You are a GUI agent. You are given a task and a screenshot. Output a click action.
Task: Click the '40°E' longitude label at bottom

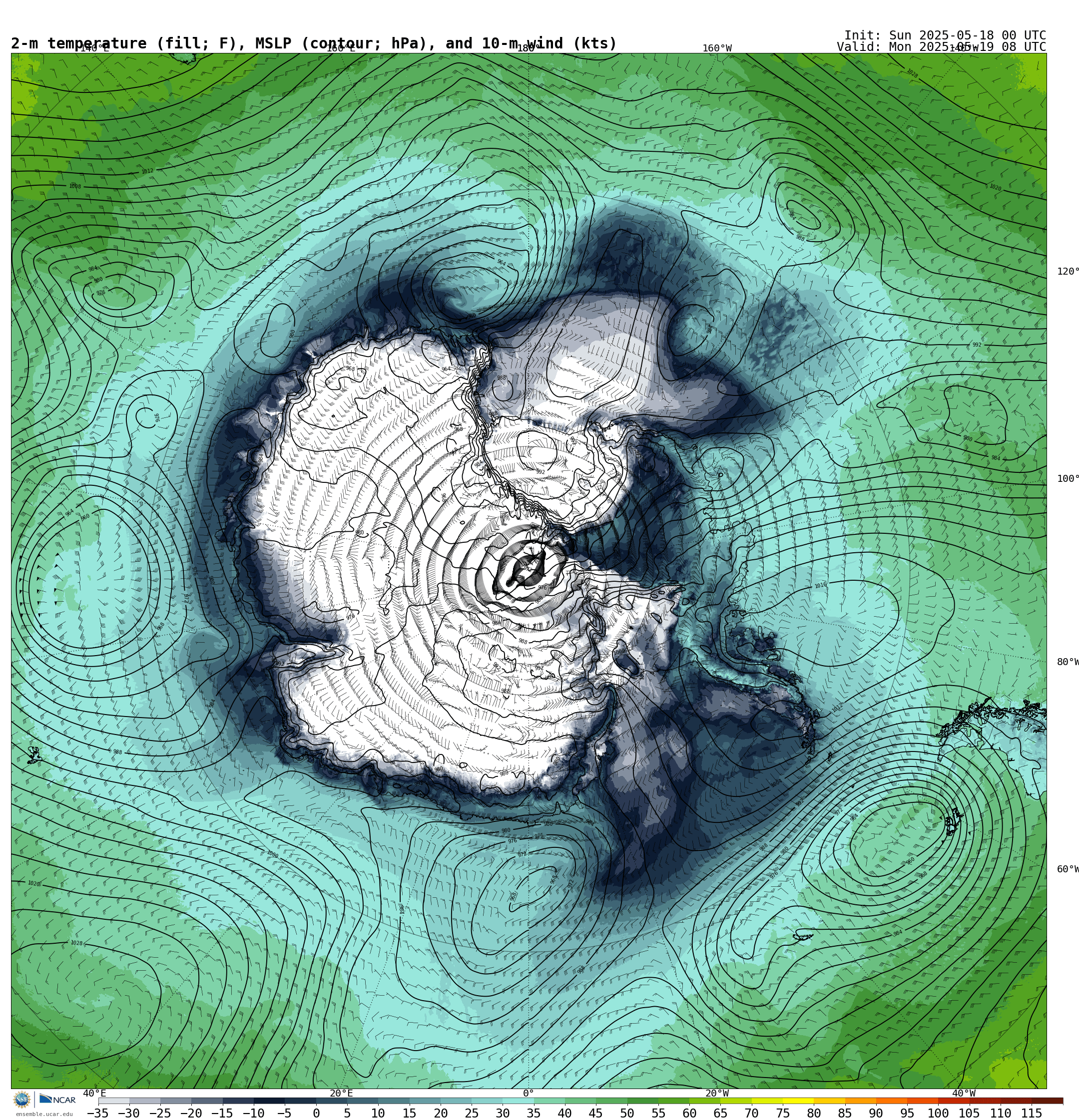point(94,1093)
